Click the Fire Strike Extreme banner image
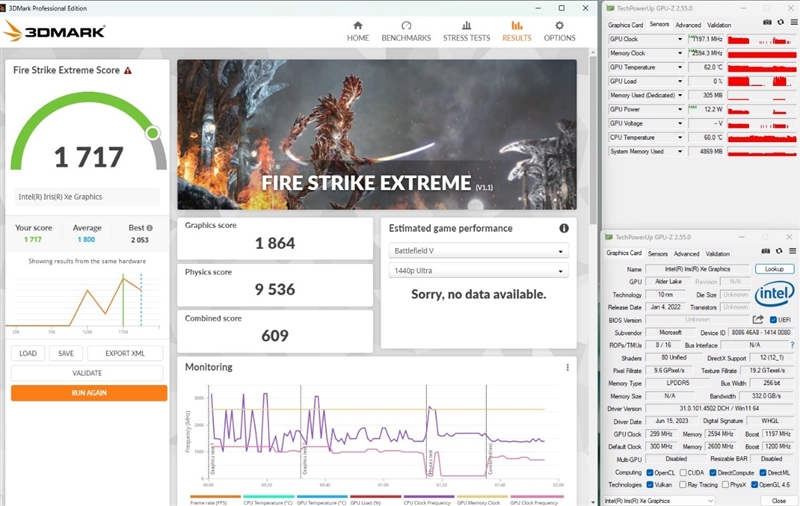Viewport: 800px width, 506px height. click(x=377, y=135)
